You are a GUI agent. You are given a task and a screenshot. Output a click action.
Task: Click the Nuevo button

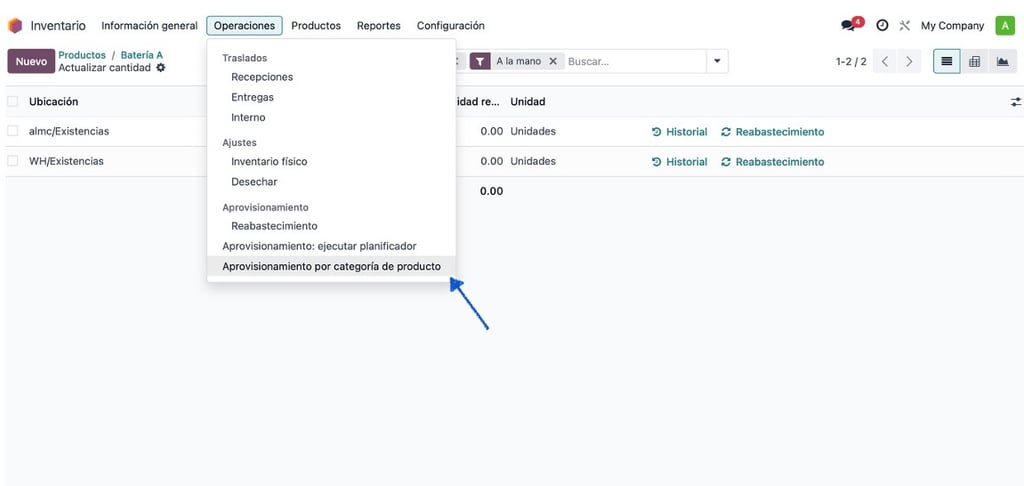click(31, 61)
